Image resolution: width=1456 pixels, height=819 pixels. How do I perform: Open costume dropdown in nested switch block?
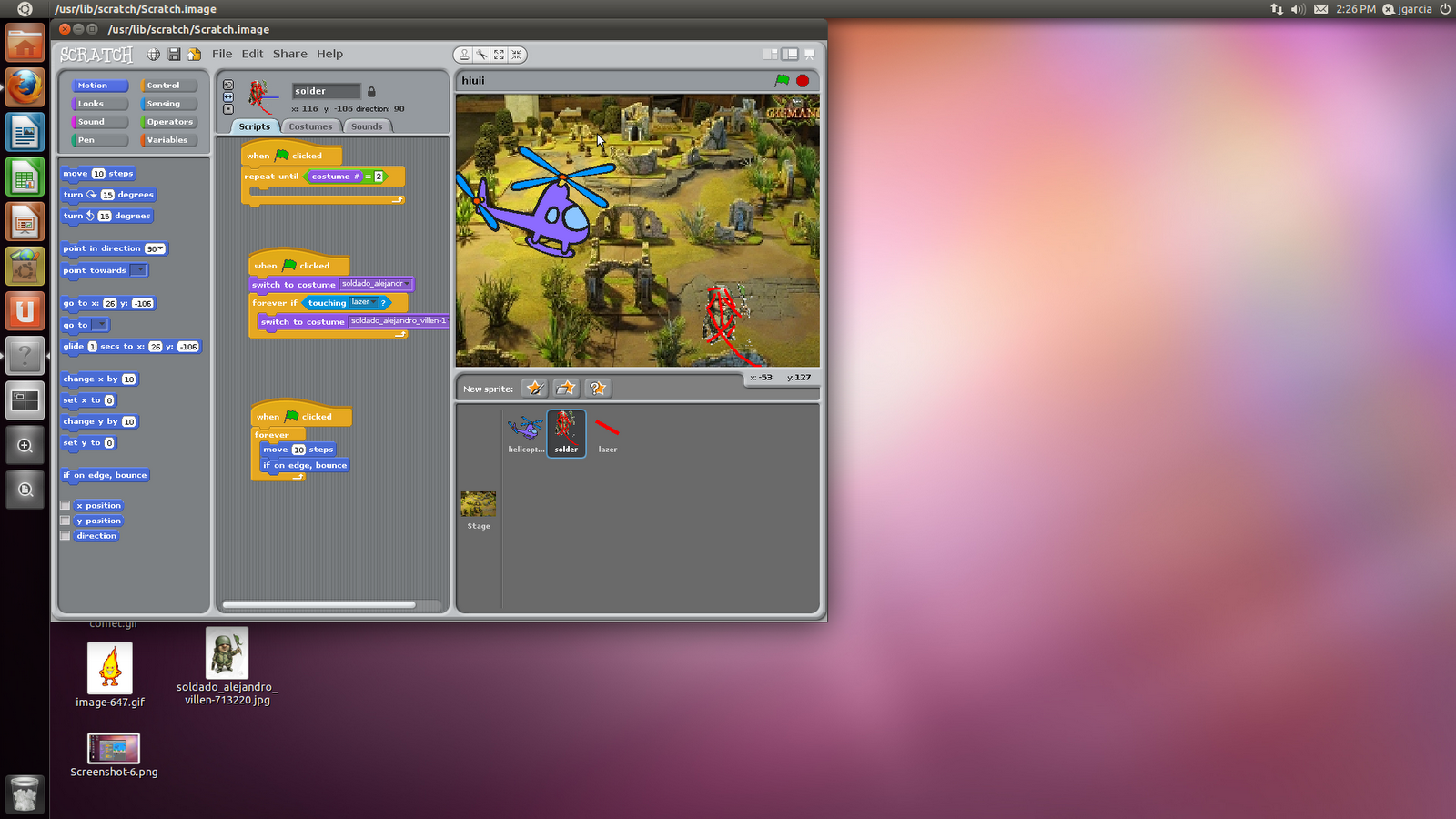point(399,321)
